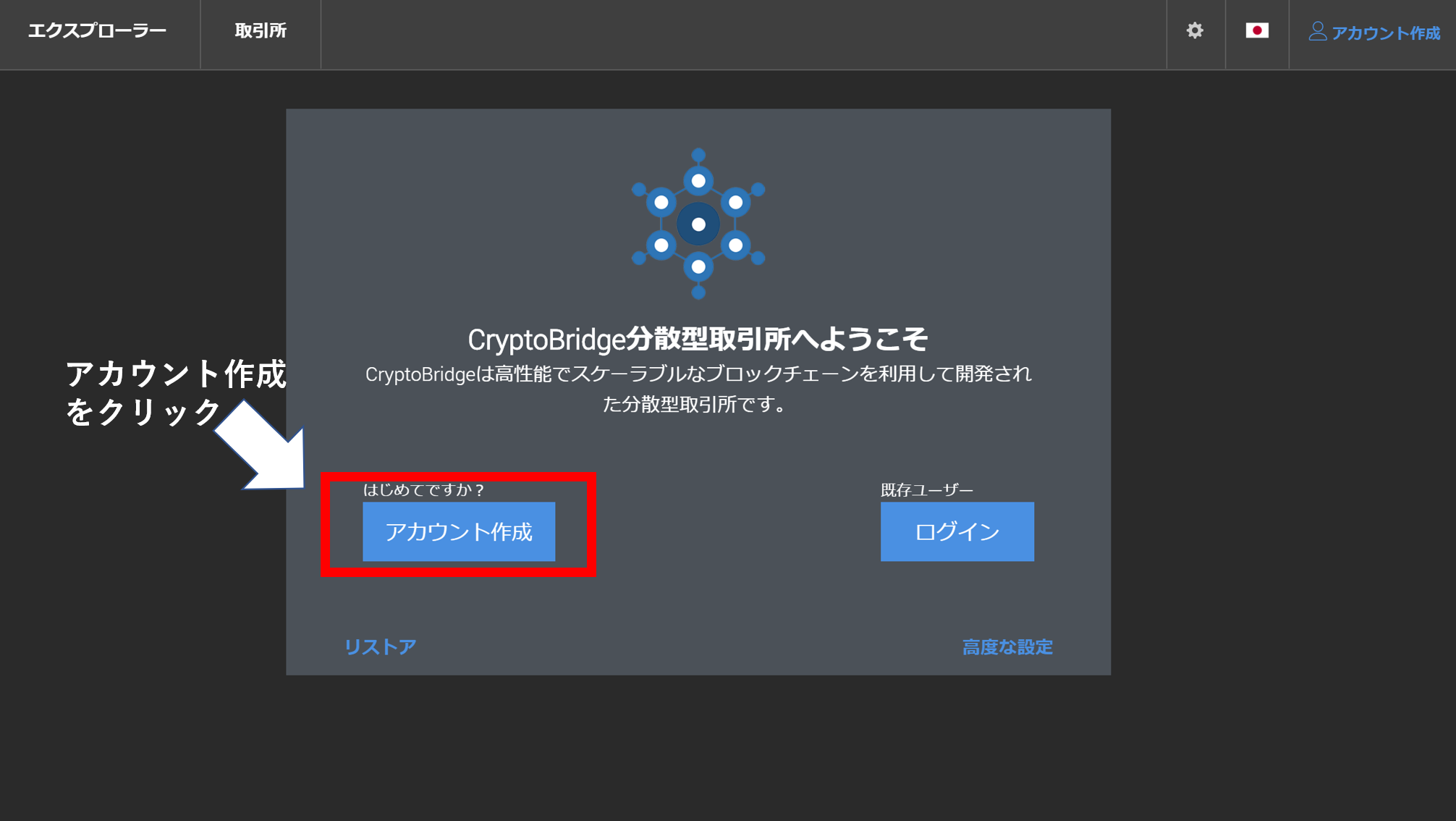Click the top-right アカウント作成 link
Image resolution: width=1456 pixels, height=821 pixels.
point(1386,33)
